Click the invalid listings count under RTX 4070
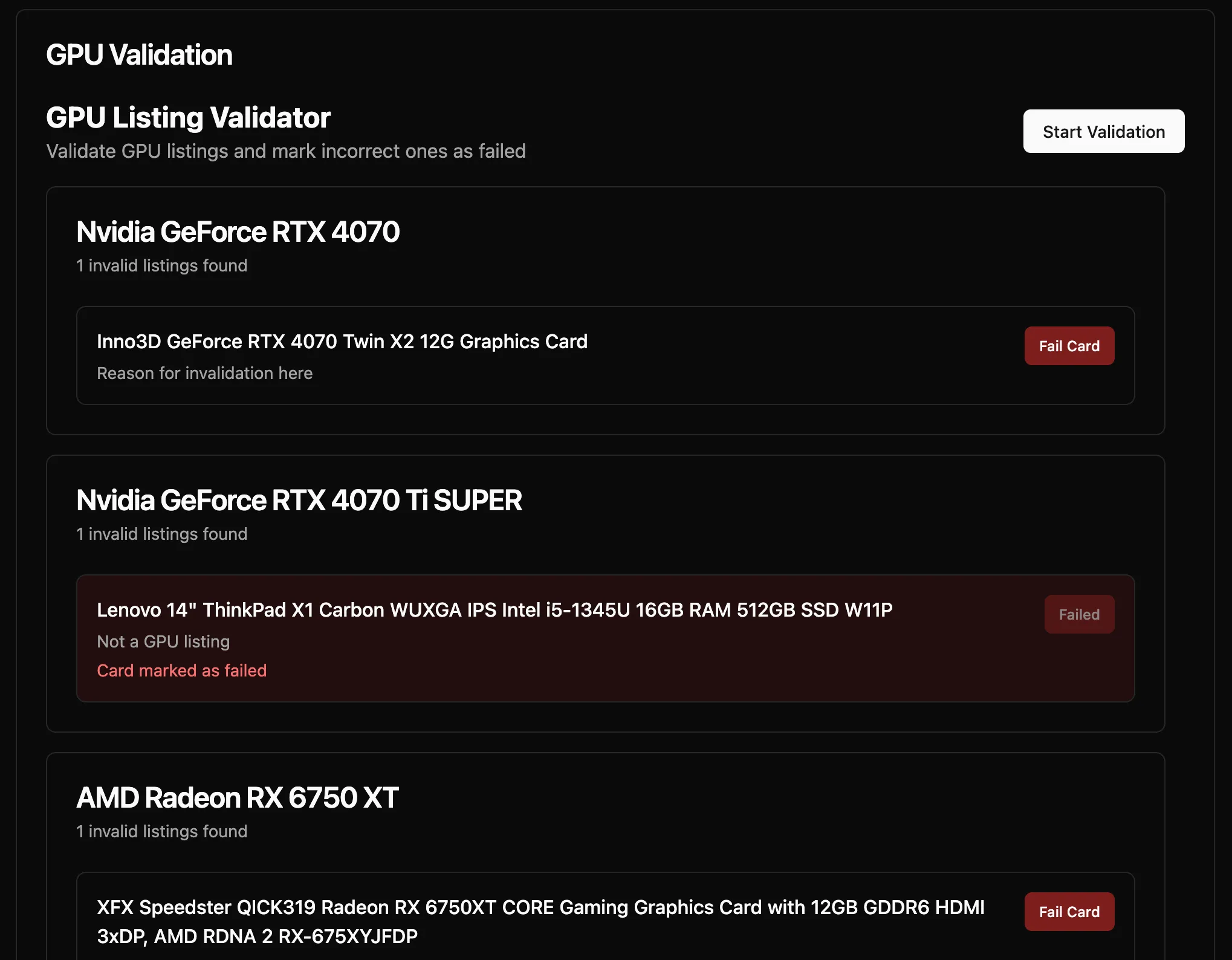Image resolution: width=1232 pixels, height=960 pixels. coord(161,265)
